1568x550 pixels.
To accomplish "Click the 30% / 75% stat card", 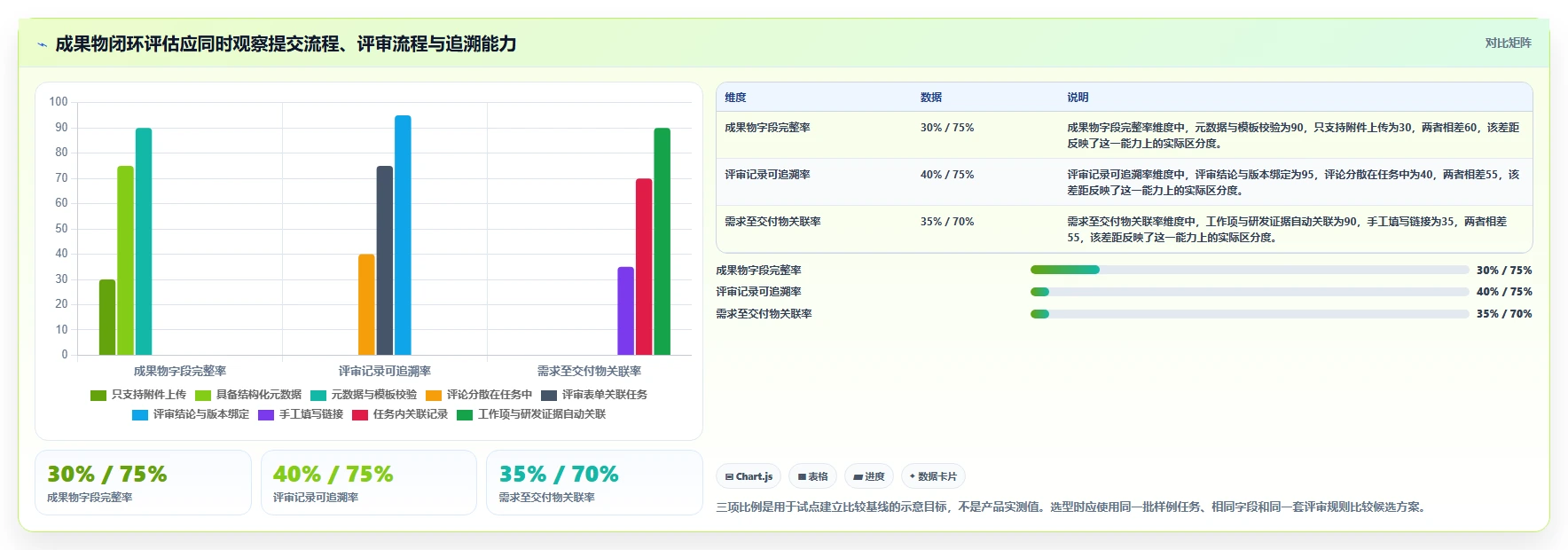I will tap(143, 483).
